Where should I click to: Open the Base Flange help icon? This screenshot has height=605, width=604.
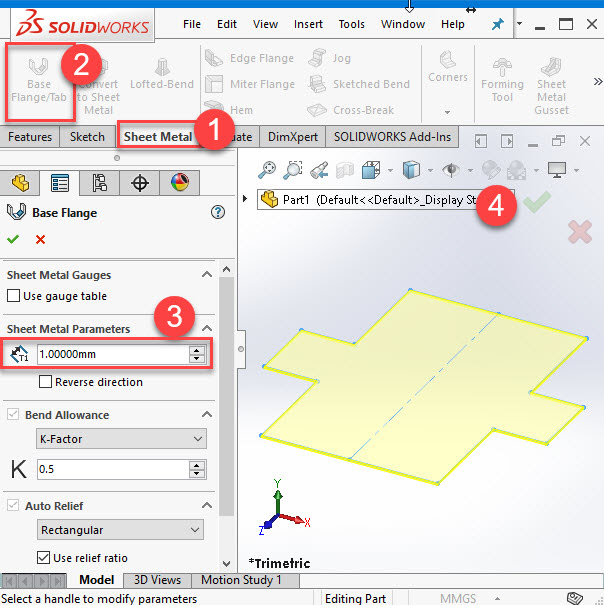coord(218,212)
